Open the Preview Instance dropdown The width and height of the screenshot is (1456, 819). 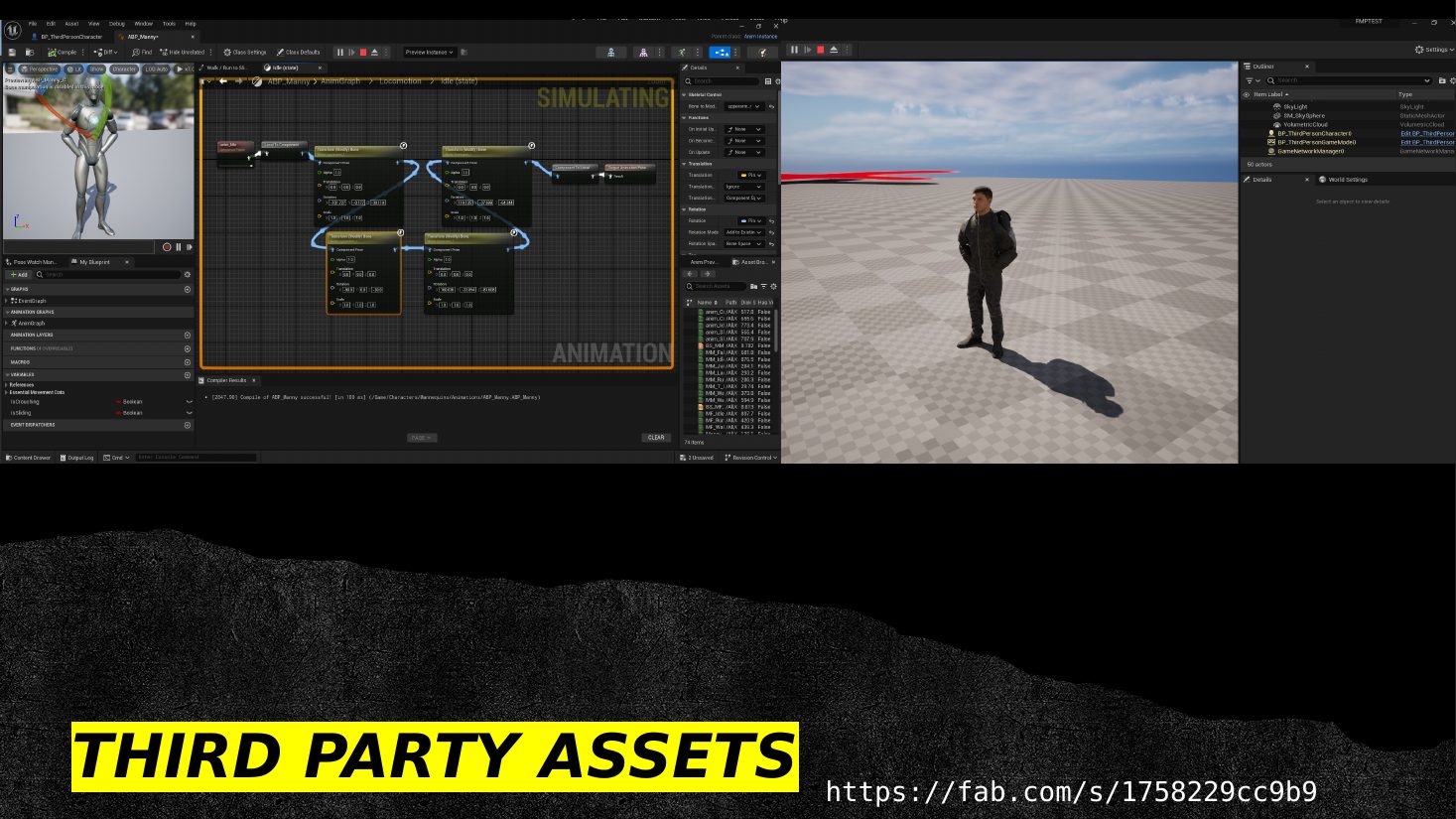point(429,53)
